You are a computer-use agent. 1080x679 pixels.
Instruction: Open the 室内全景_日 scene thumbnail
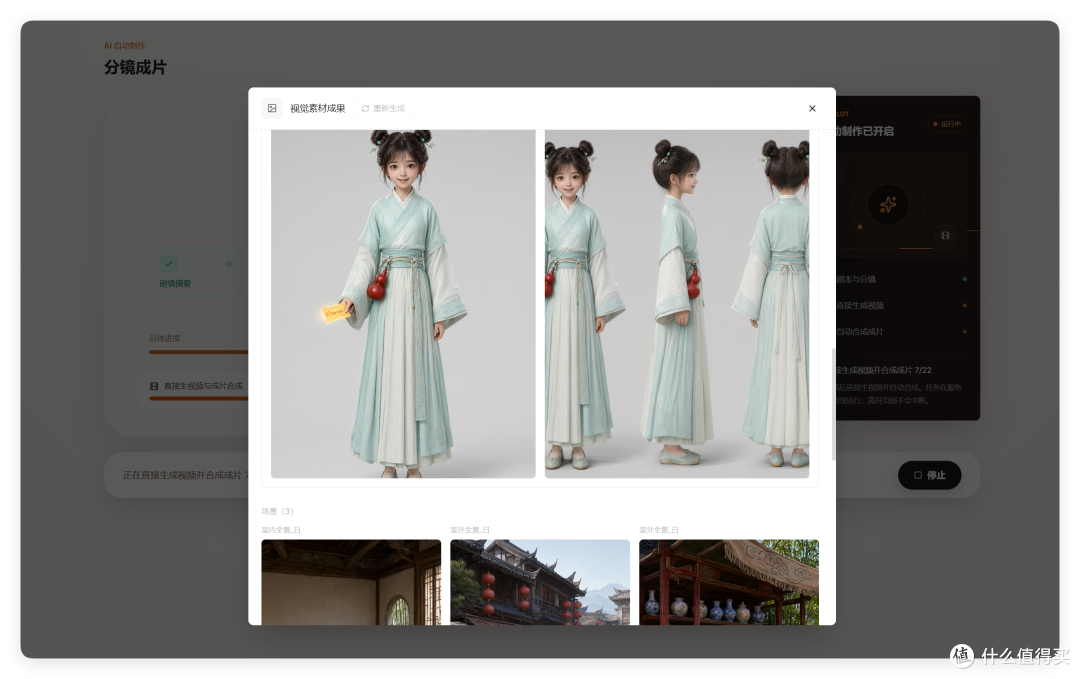coord(351,582)
